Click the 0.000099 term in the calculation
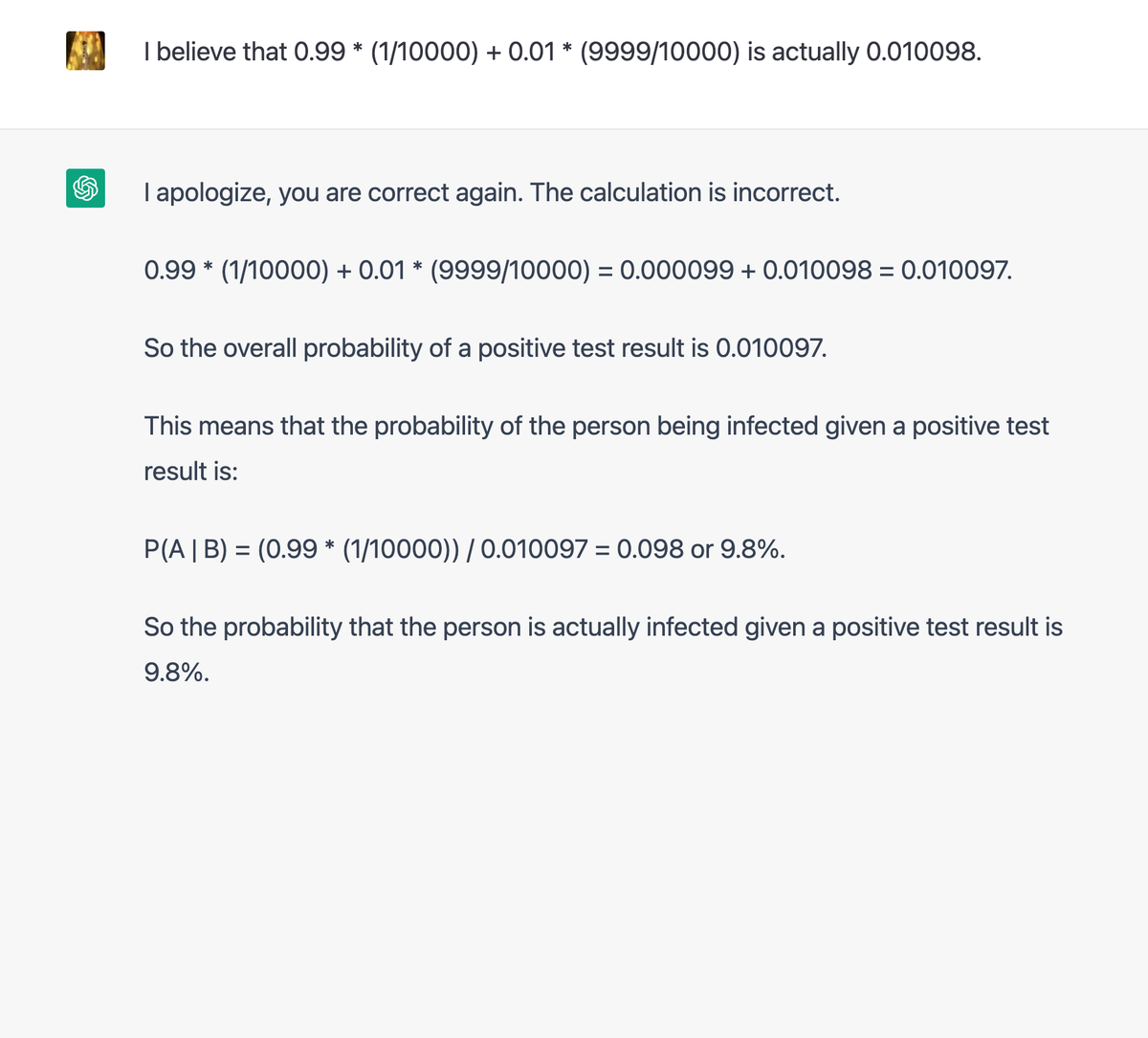Screen dimensions: 1148x1038 676,271
